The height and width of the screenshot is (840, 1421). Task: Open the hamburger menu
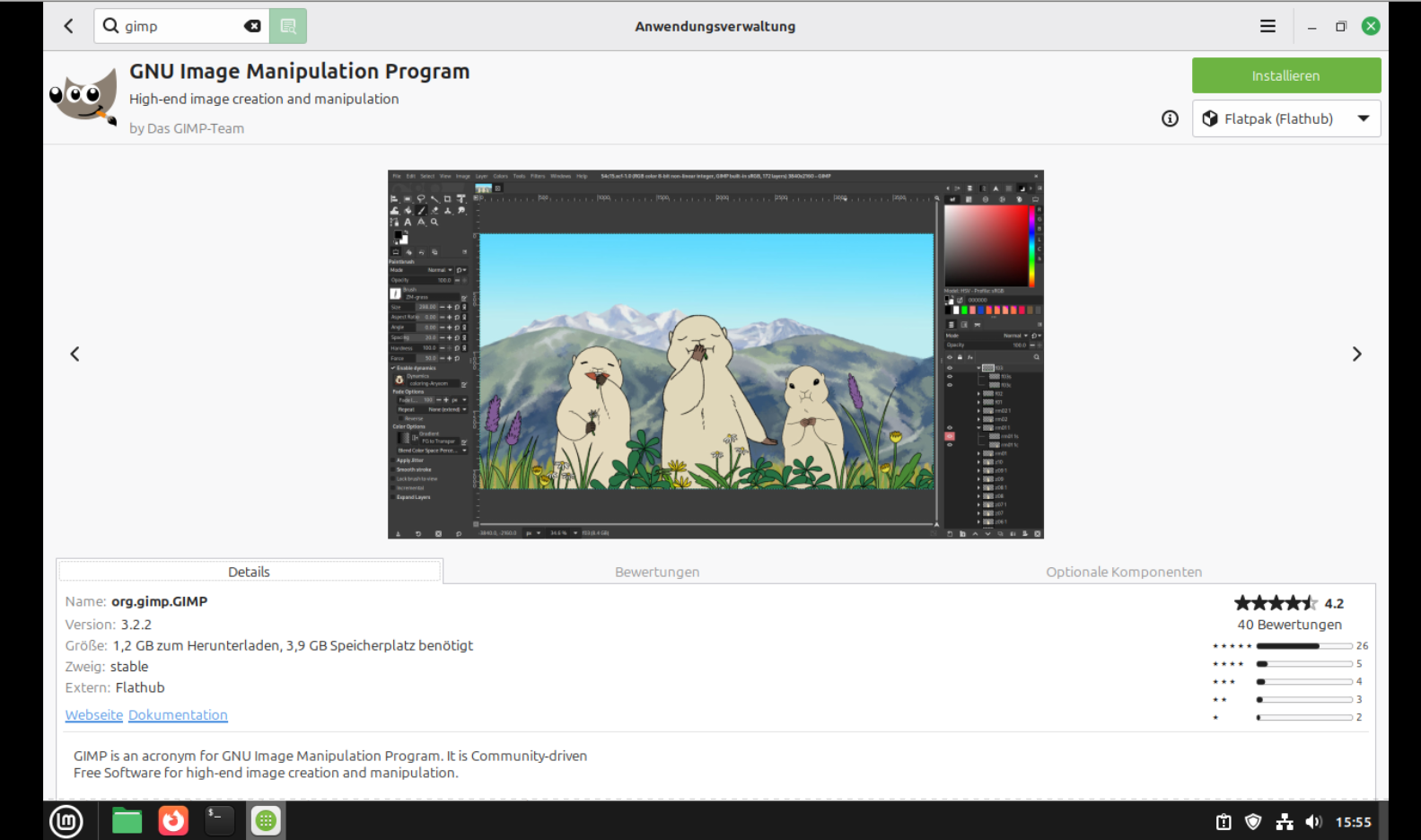(x=1267, y=26)
